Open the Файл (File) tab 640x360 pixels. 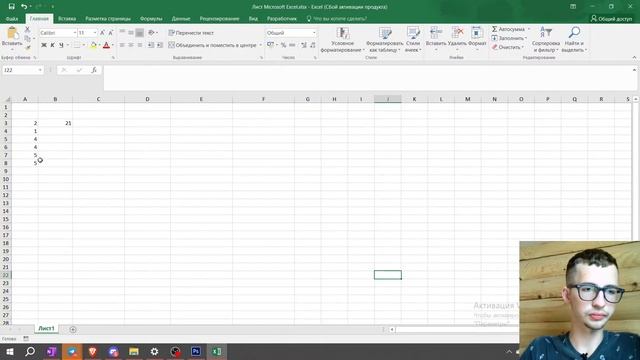click(12, 19)
